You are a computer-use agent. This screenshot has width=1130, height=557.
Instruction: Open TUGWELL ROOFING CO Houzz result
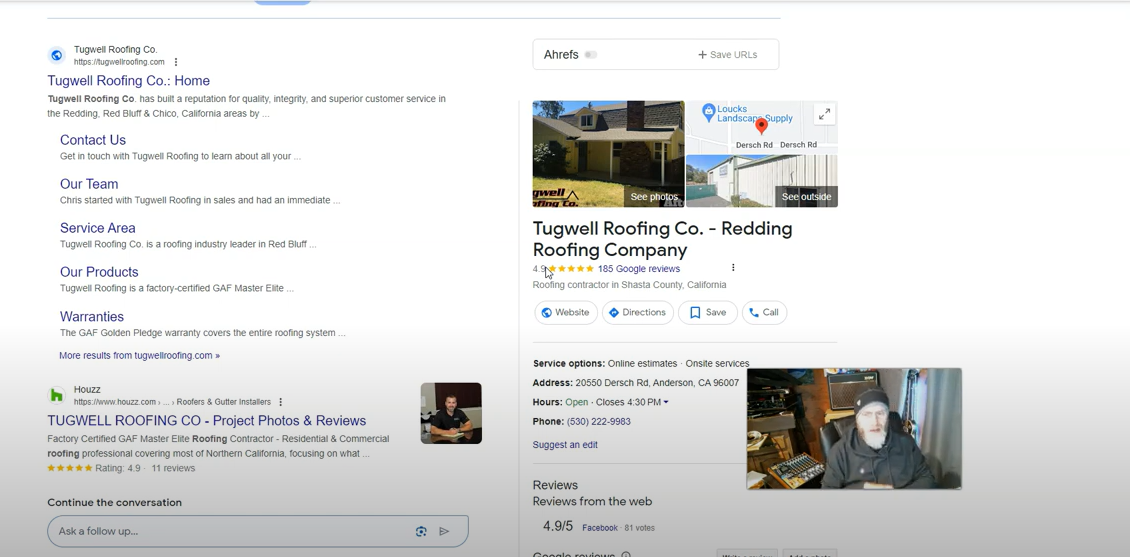(207, 421)
